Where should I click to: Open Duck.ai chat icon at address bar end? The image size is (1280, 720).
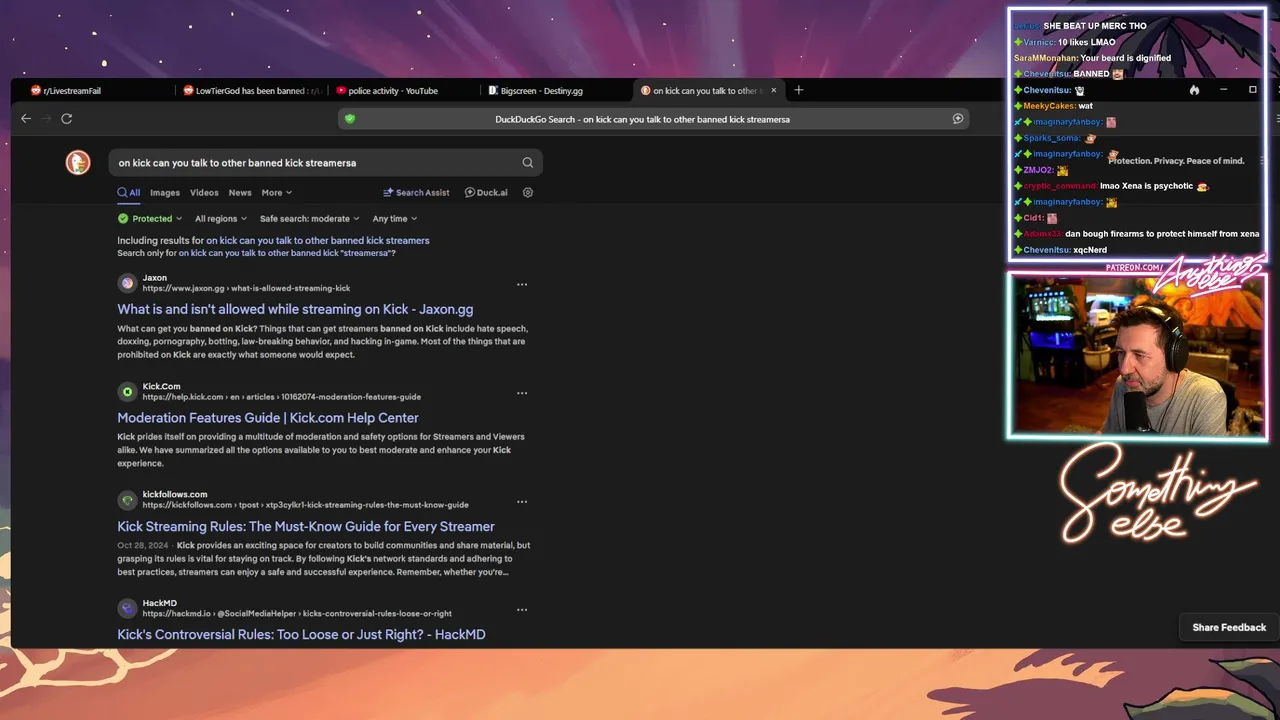958,119
